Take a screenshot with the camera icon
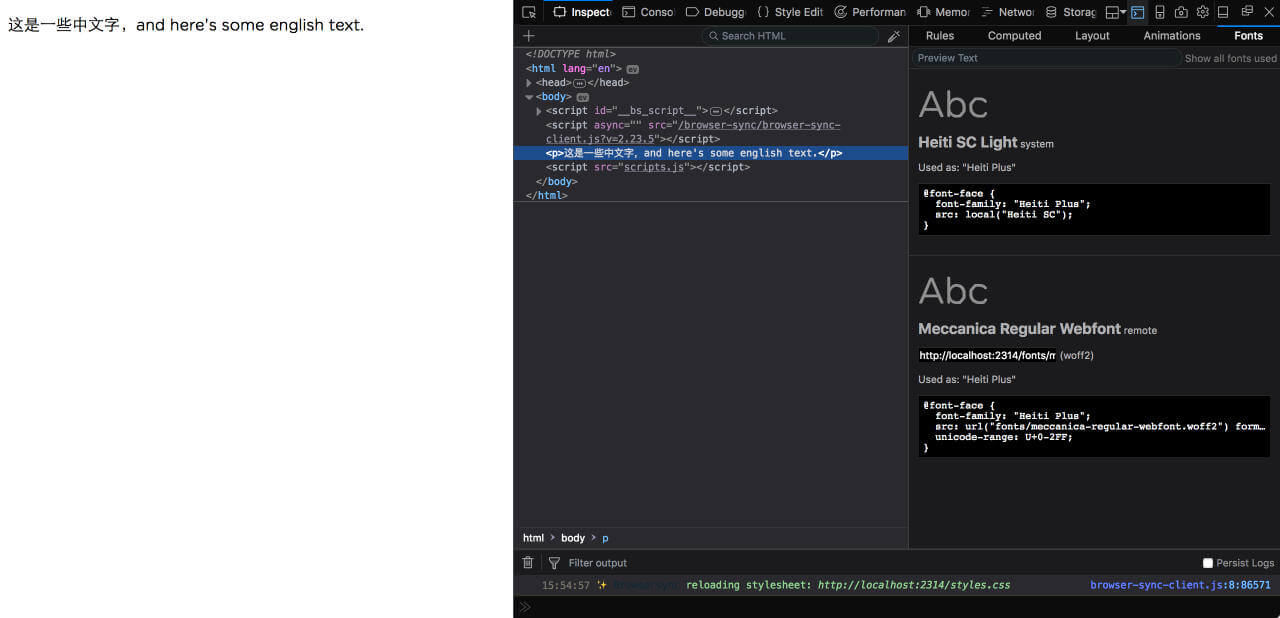Image resolution: width=1280 pixels, height=618 pixels. pos(1180,12)
